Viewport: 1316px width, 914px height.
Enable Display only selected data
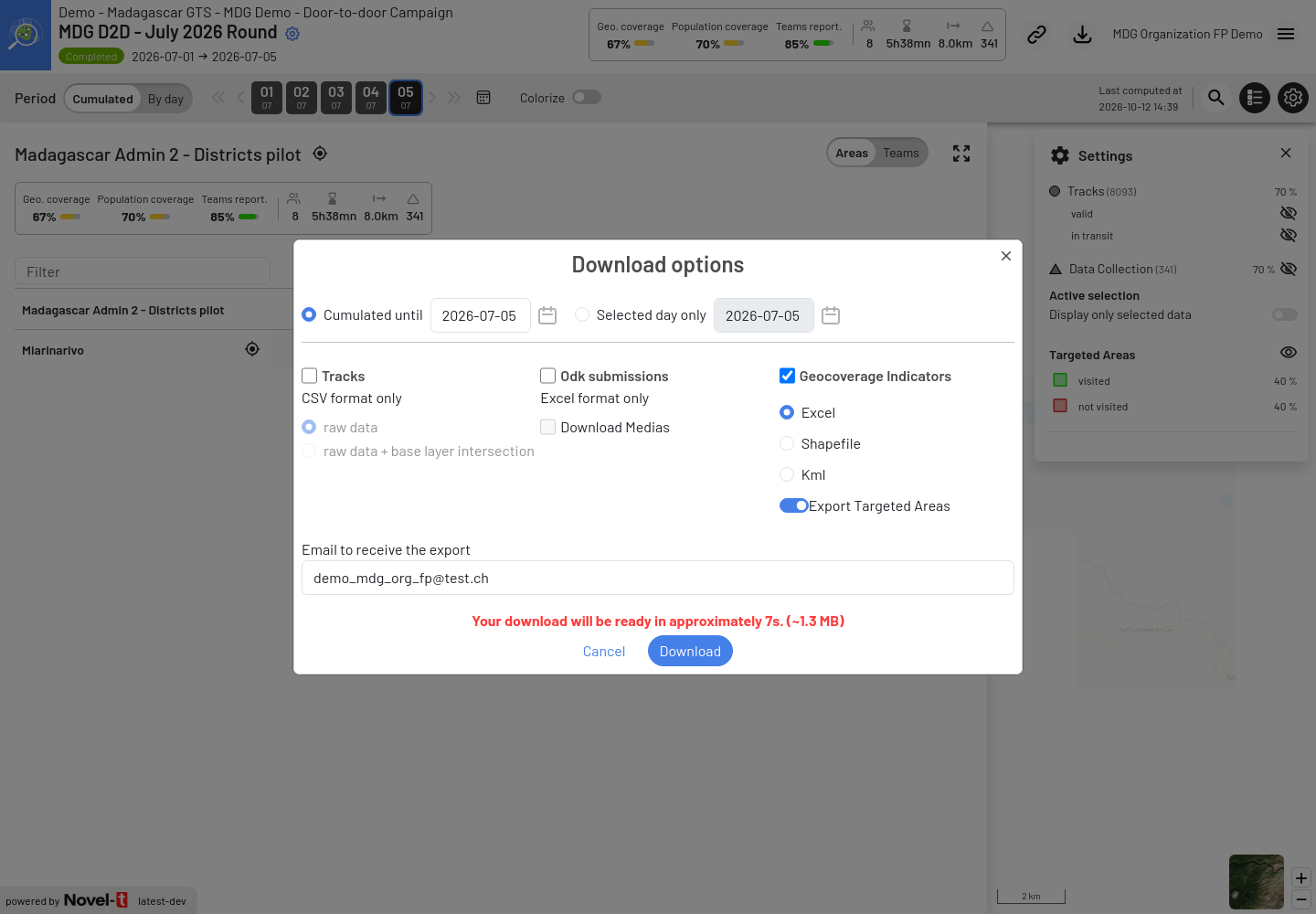click(1285, 314)
